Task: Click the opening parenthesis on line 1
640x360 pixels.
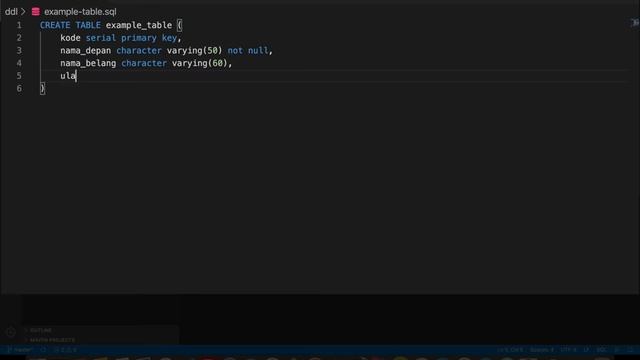Action: pyautogui.click(x=180, y=25)
